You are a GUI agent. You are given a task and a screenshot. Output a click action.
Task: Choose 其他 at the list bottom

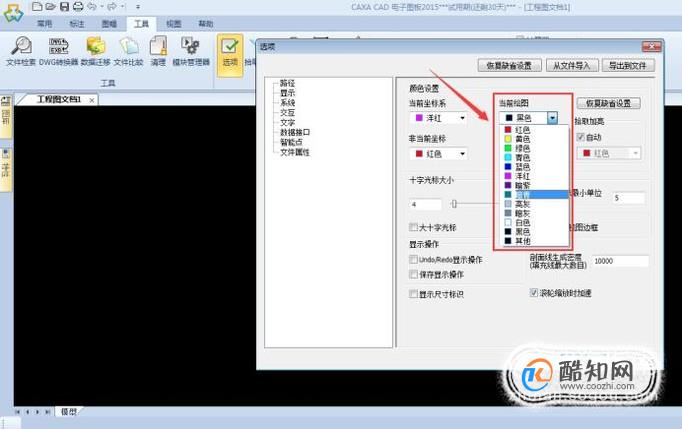[535, 241]
